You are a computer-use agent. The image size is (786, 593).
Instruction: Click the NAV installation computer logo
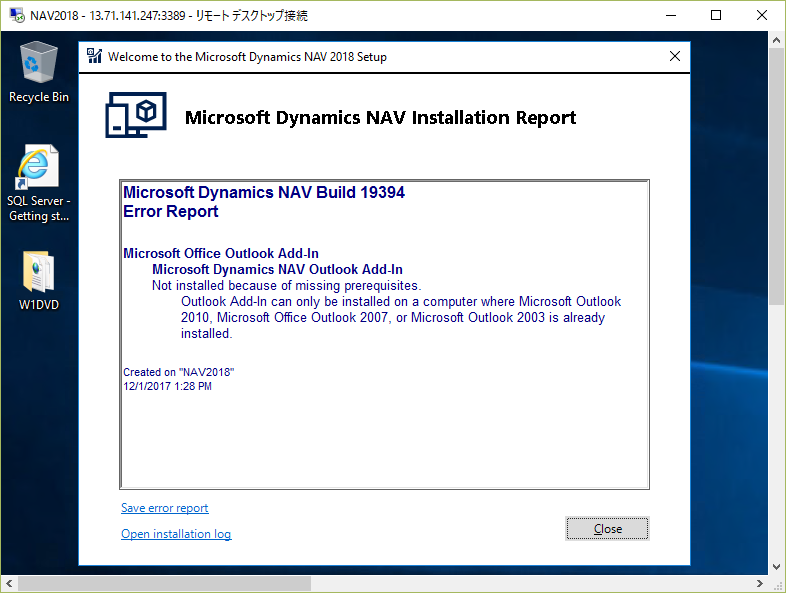(136, 115)
